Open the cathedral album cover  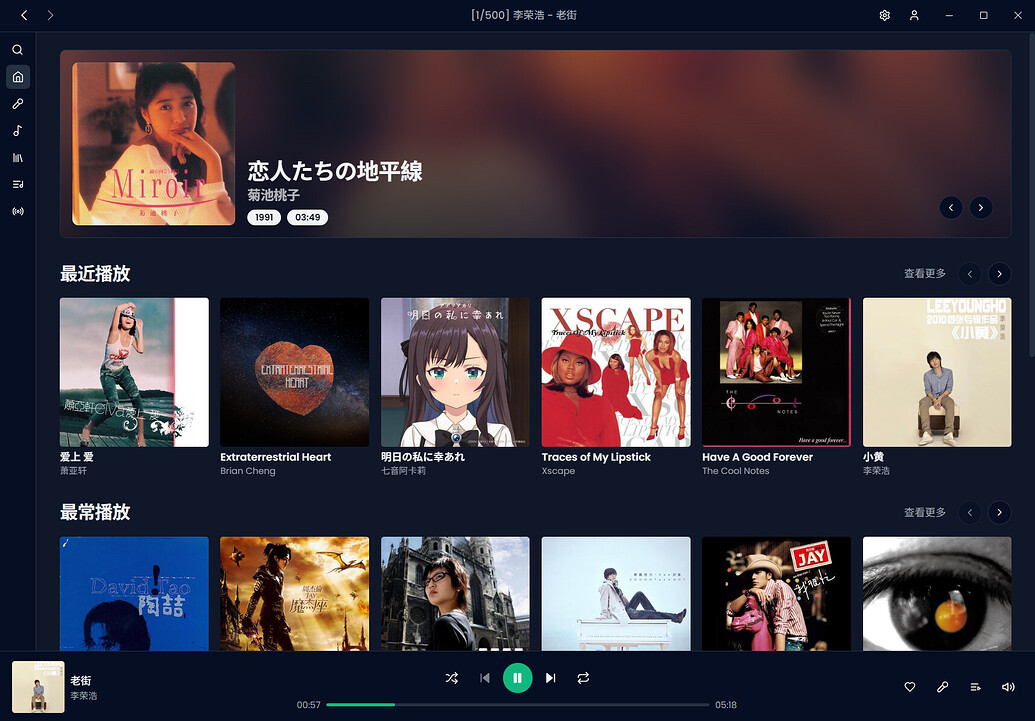[455, 594]
